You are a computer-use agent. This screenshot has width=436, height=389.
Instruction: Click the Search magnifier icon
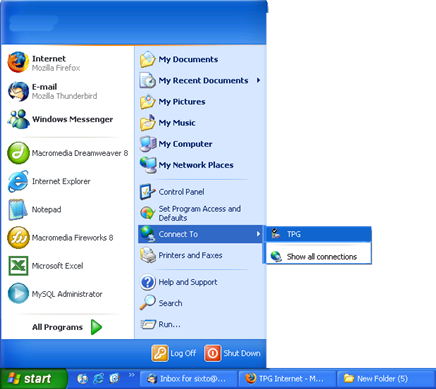(x=147, y=303)
